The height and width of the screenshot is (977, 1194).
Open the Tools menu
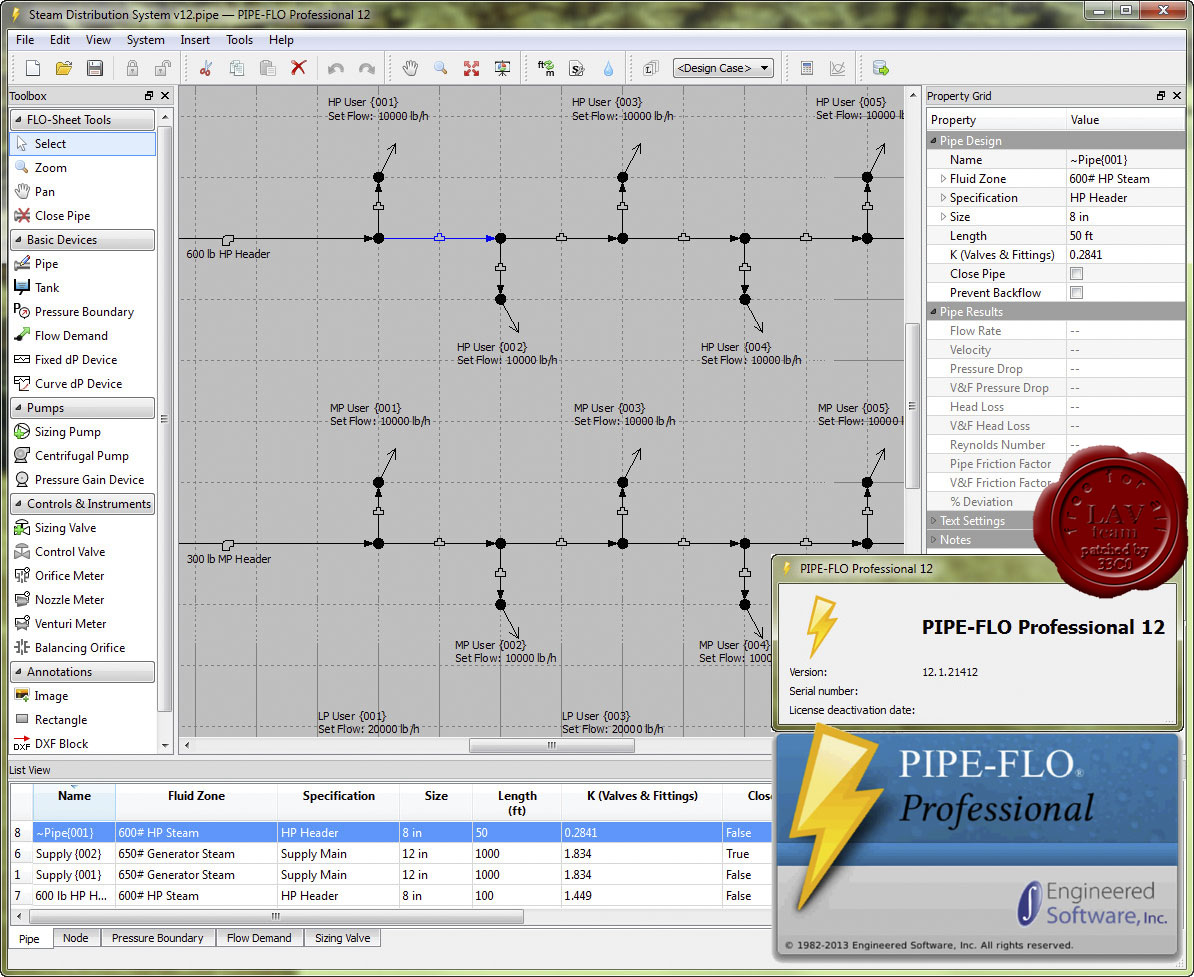pos(239,40)
